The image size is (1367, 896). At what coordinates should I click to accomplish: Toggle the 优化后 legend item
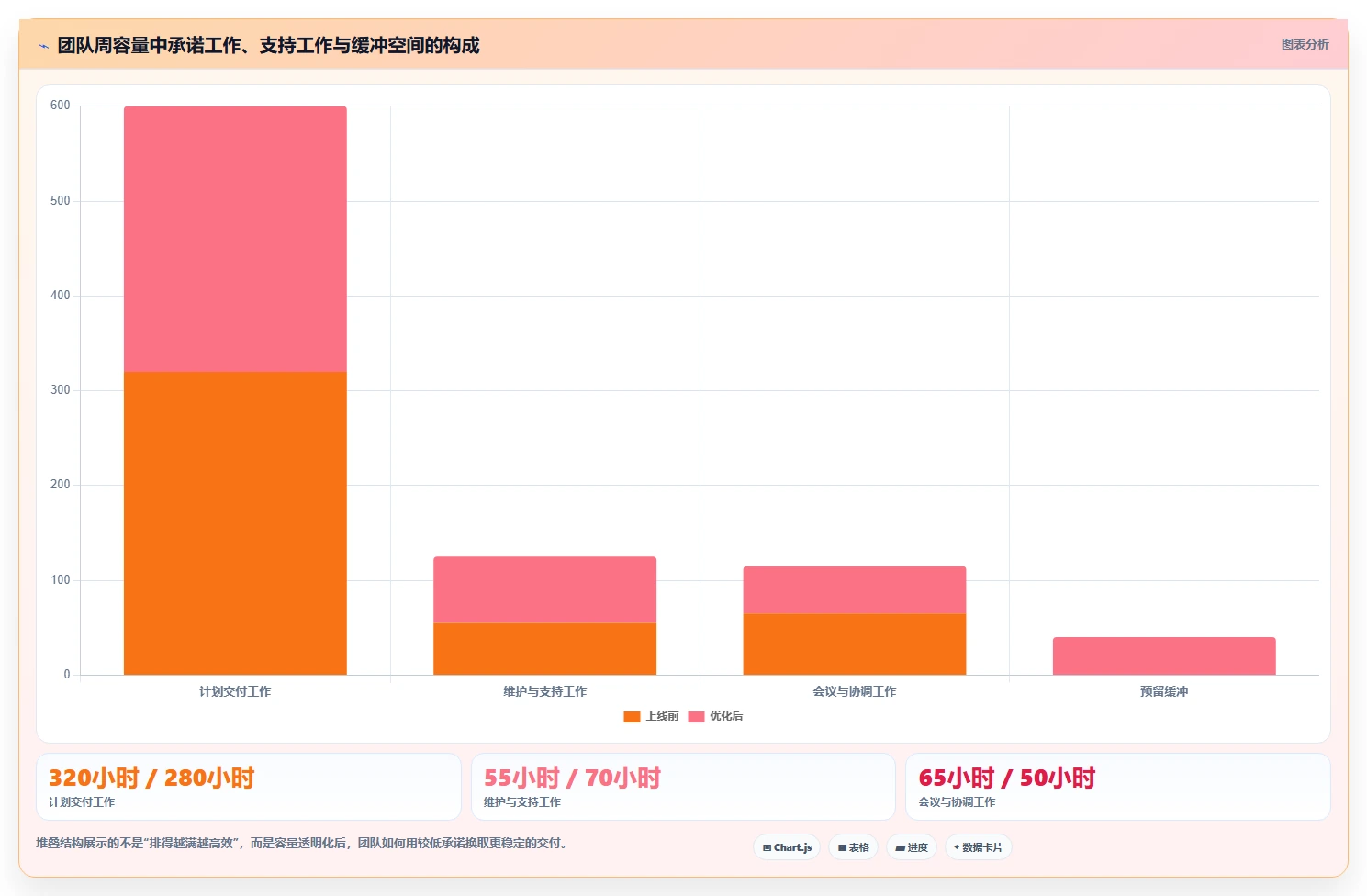tap(715, 716)
